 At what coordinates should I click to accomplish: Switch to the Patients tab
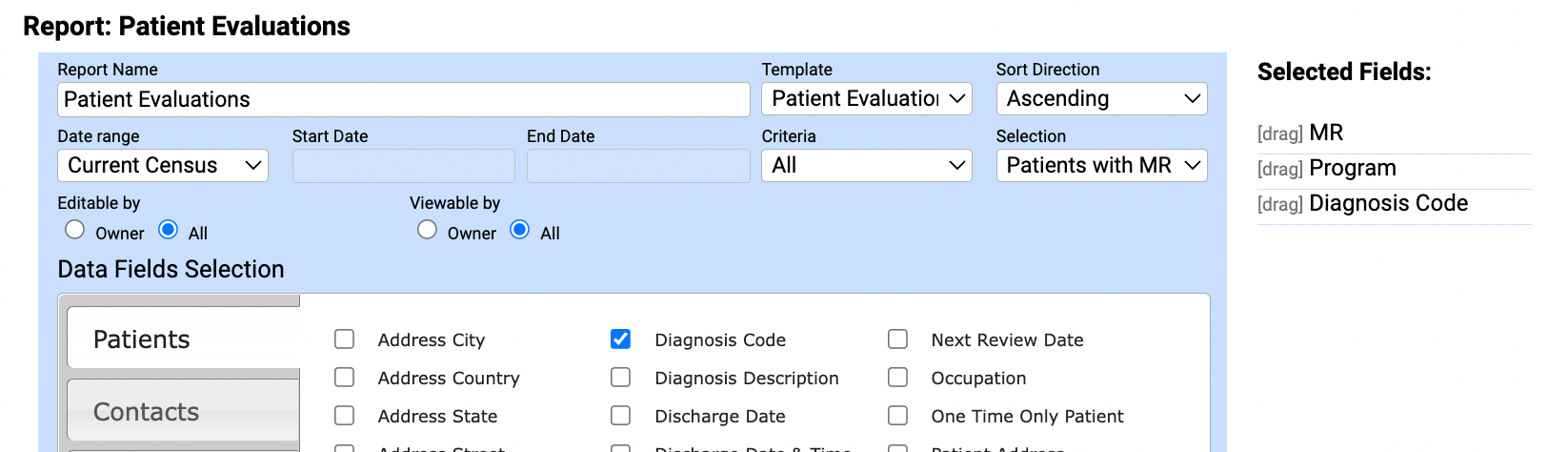coord(183,339)
